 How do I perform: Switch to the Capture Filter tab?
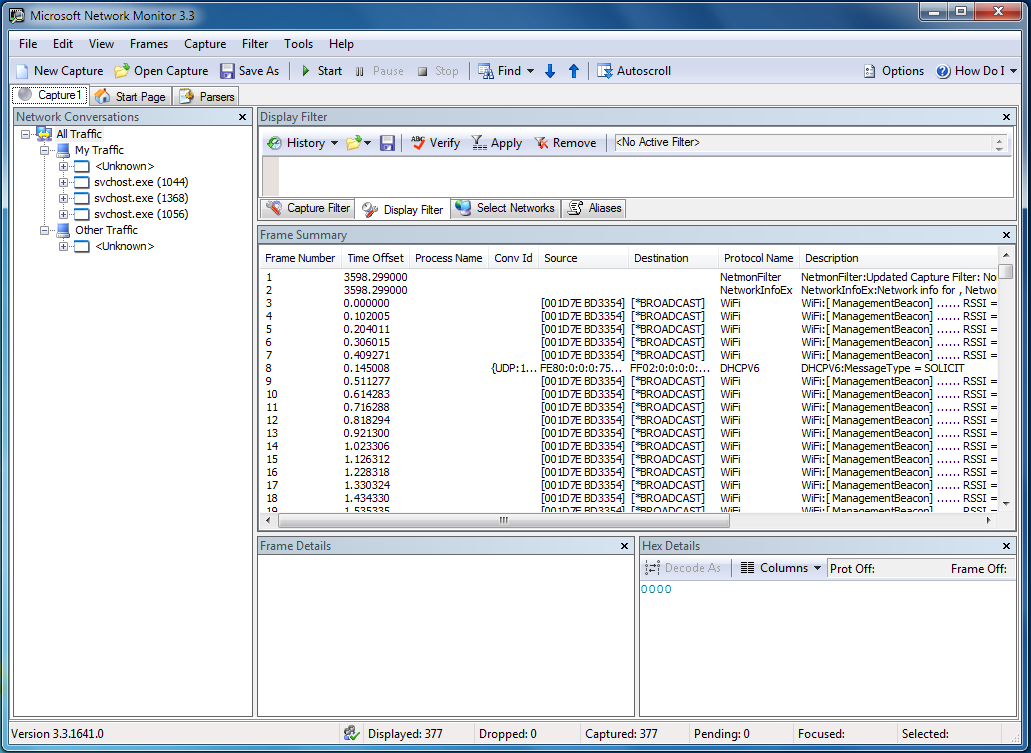308,208
